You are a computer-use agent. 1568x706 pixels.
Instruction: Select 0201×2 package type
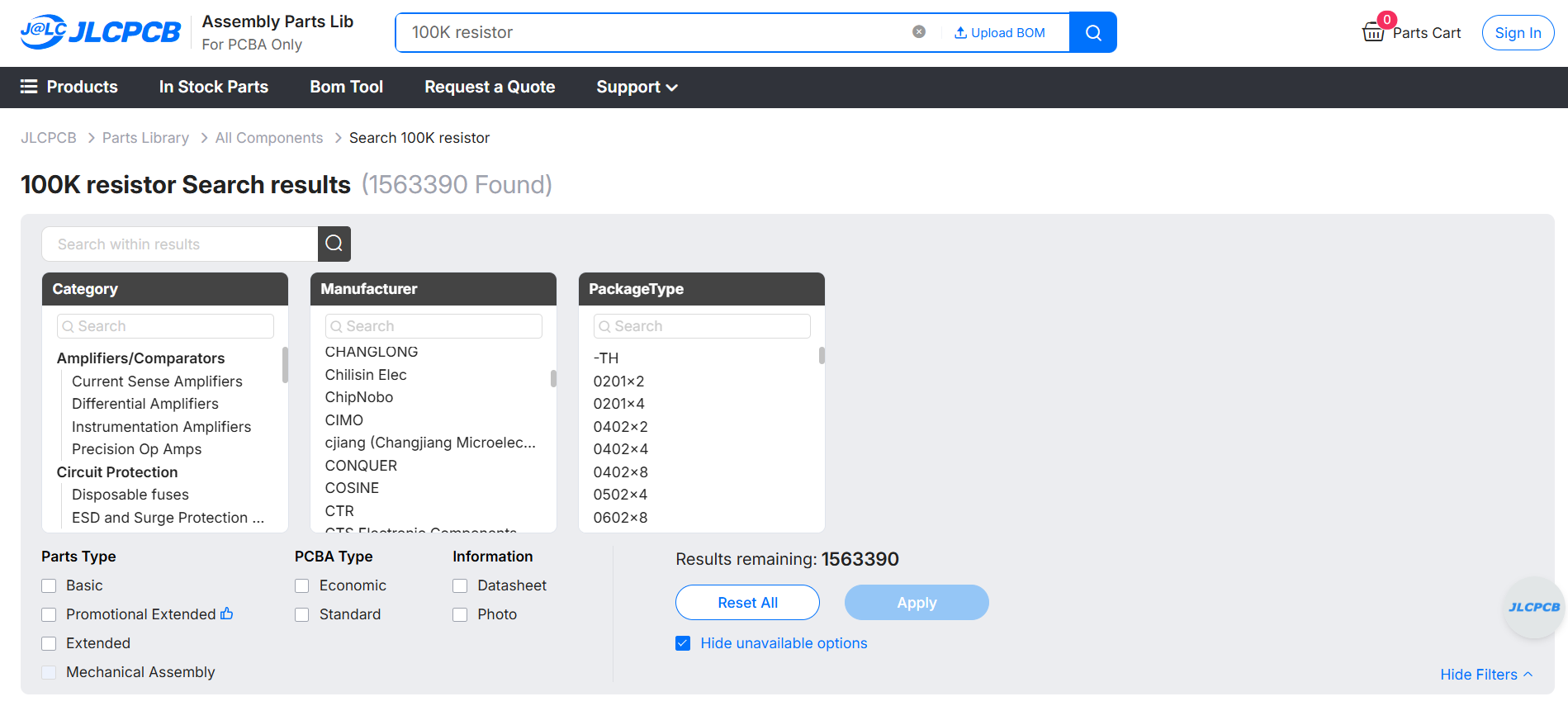coord(619,381)
